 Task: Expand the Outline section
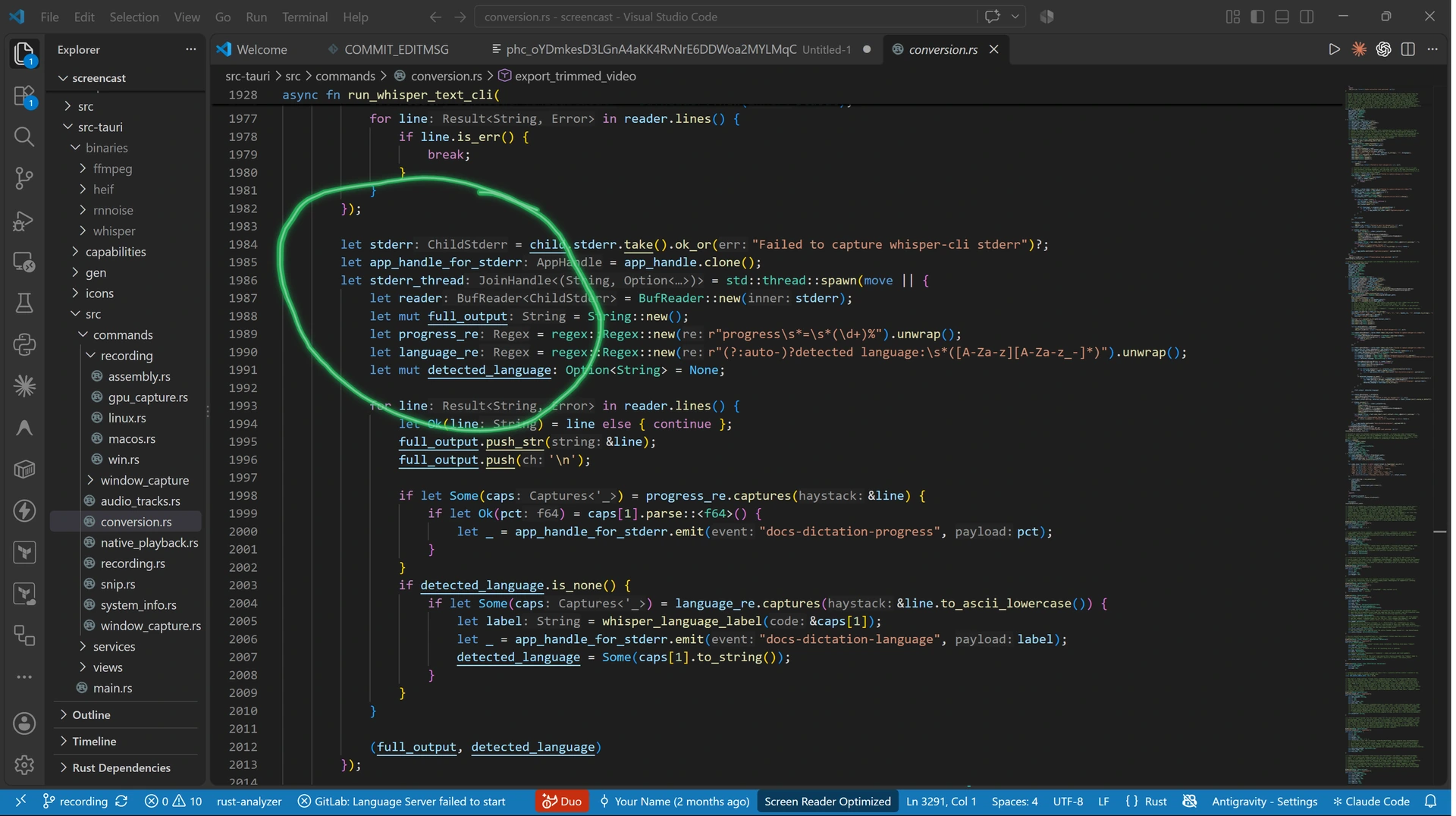(91, 714)
